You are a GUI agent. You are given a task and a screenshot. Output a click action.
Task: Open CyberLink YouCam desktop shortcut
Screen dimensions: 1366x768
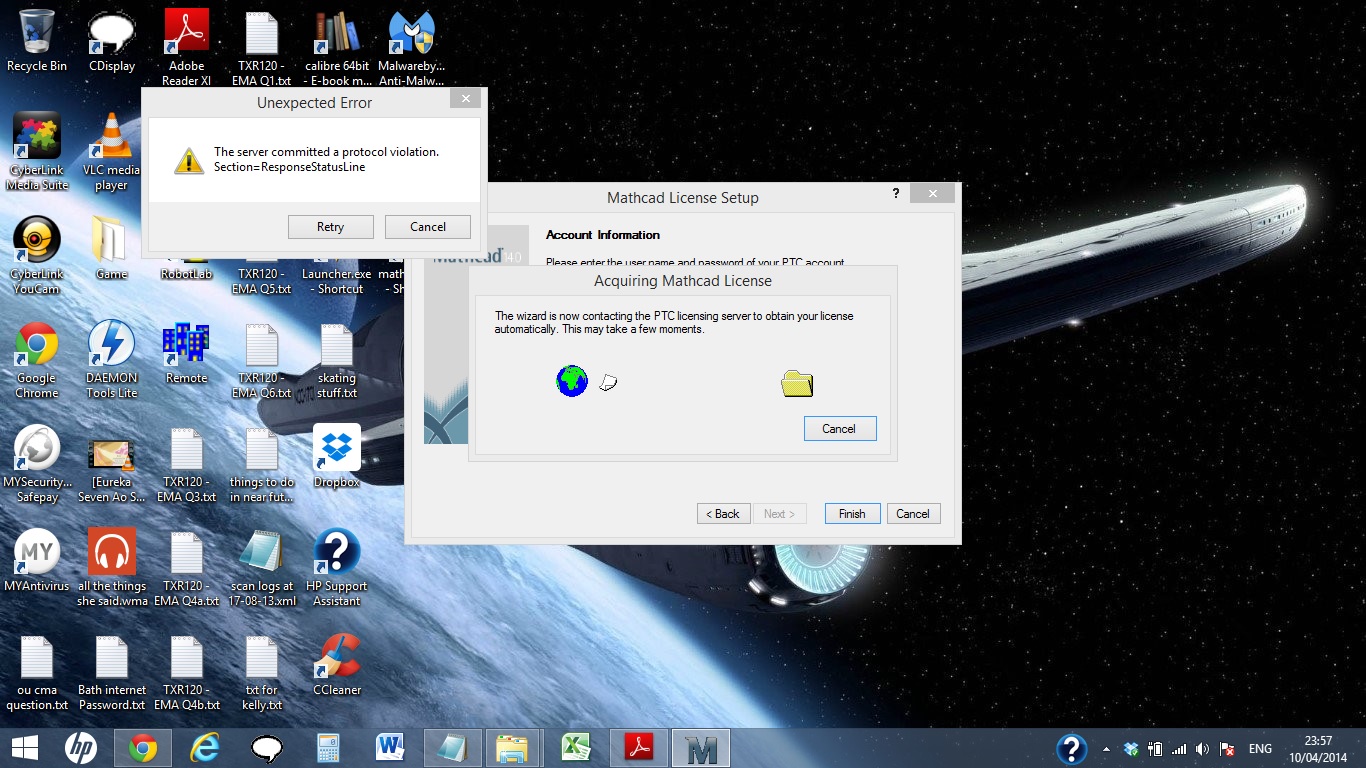point(37,256)
